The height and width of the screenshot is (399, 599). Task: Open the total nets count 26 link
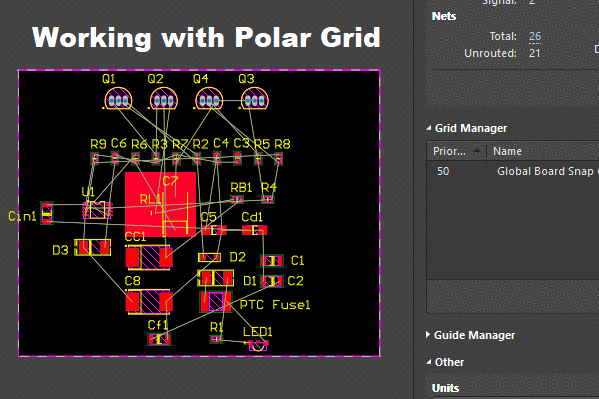click(535, 36)
